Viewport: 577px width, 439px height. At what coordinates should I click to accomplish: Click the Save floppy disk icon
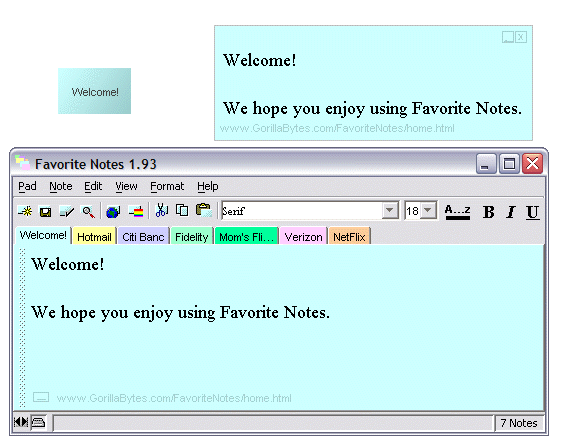click(x=46, y=212)
